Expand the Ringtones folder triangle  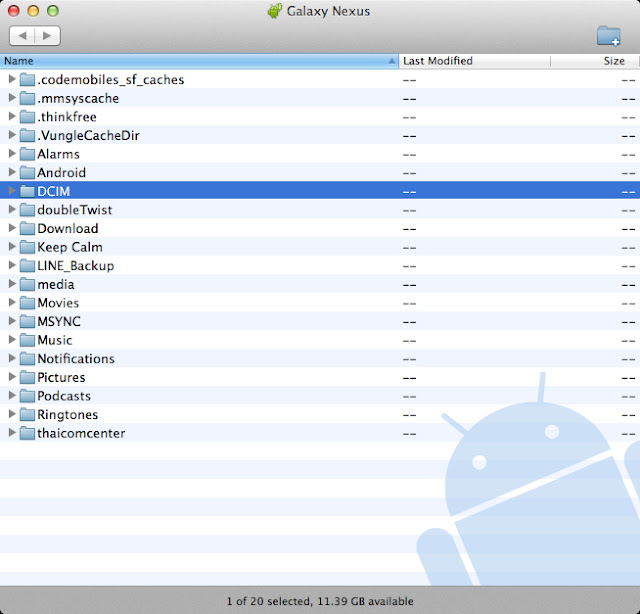[x=12, y=414]
